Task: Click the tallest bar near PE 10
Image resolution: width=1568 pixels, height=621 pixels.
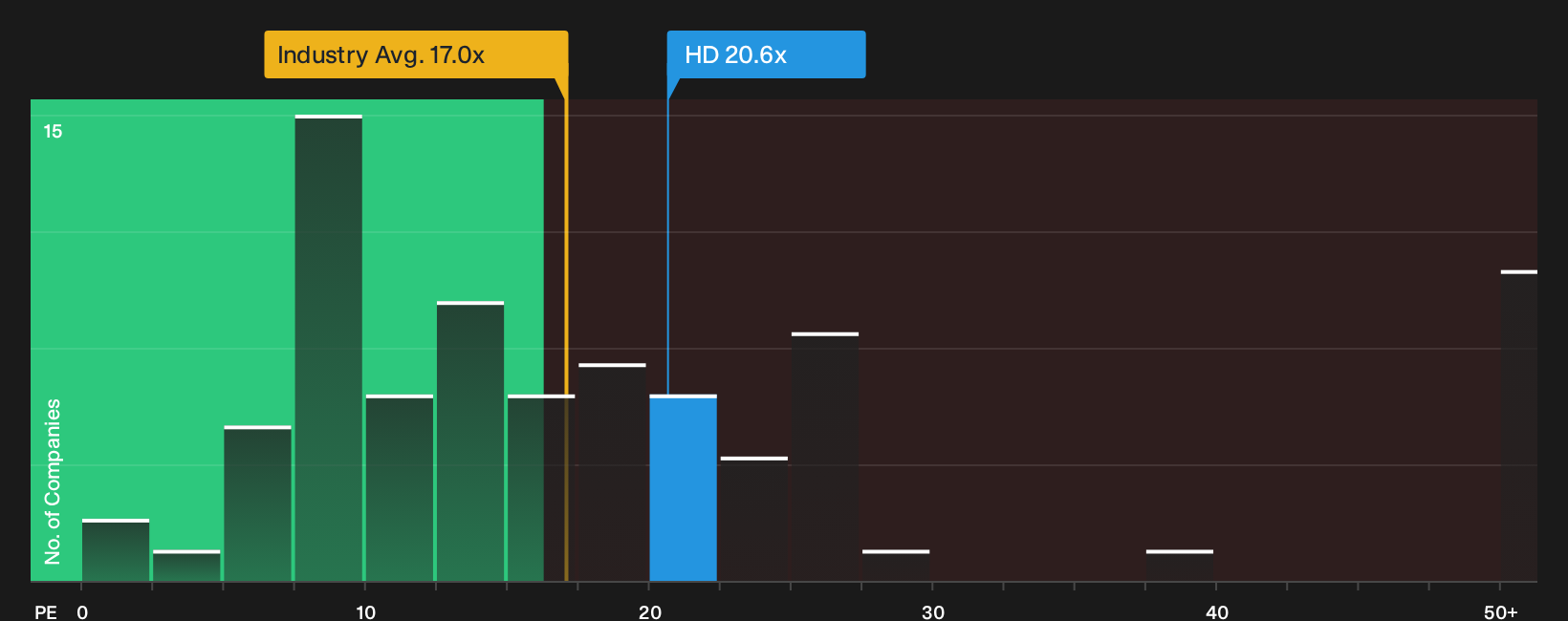Action: [329, 349]
